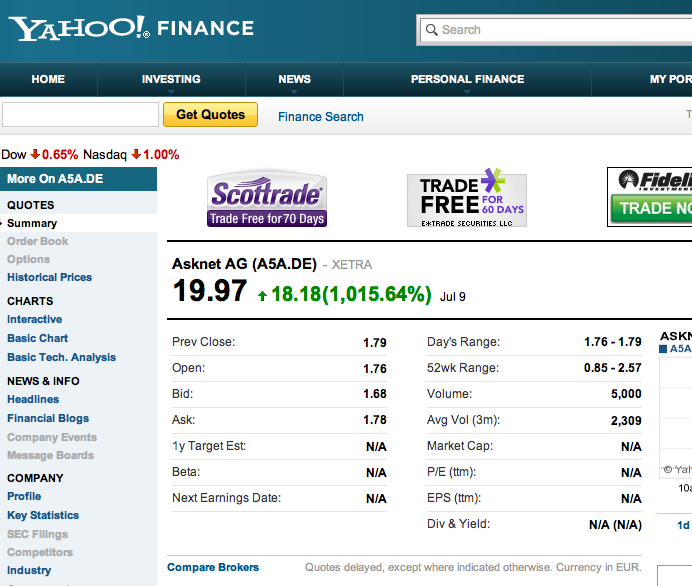The width and height of the screenshot is (692, 586).
Task: Click the ticker symbol input field
Action: (x=80, y=115)
